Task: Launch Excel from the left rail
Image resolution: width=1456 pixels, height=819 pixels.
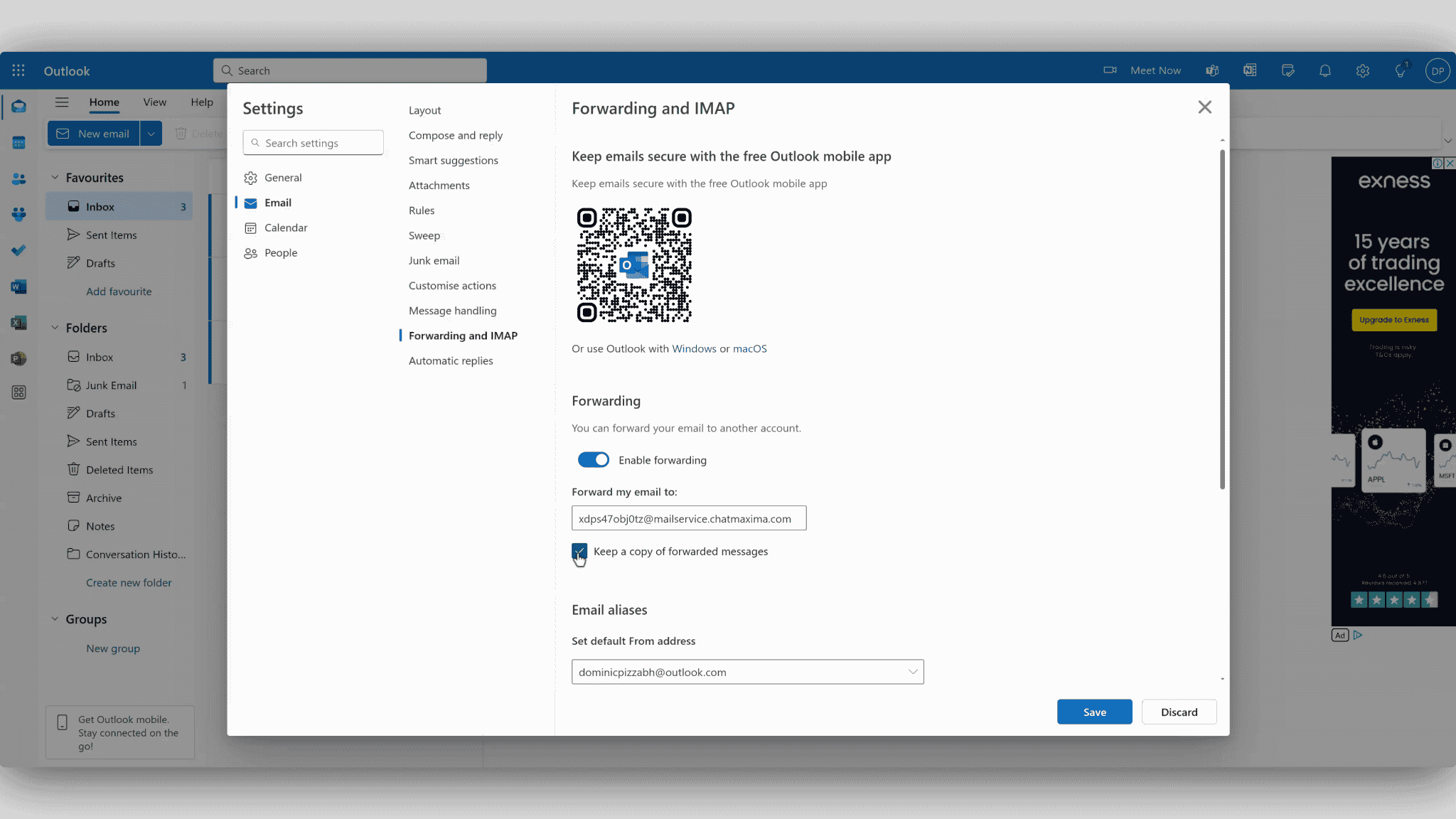Action: [x=18, y=323]
